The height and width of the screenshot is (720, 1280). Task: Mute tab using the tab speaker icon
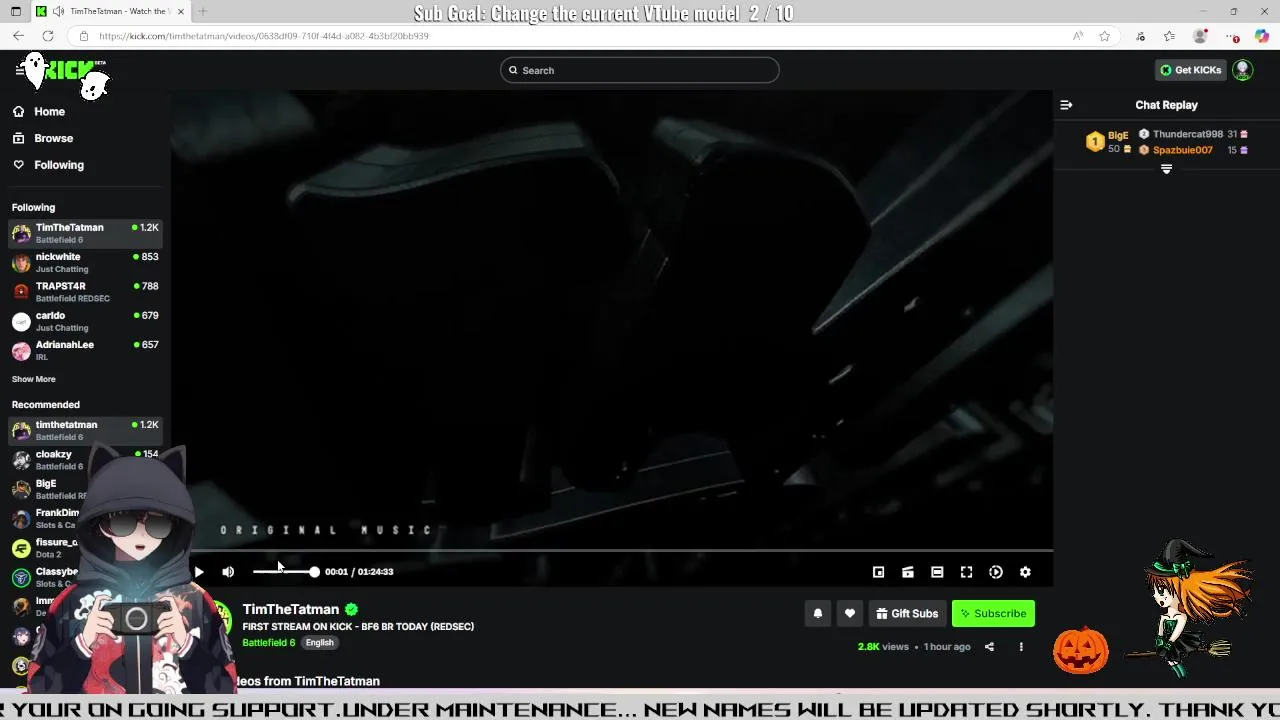pyautogui.click(x=59, y=11)
